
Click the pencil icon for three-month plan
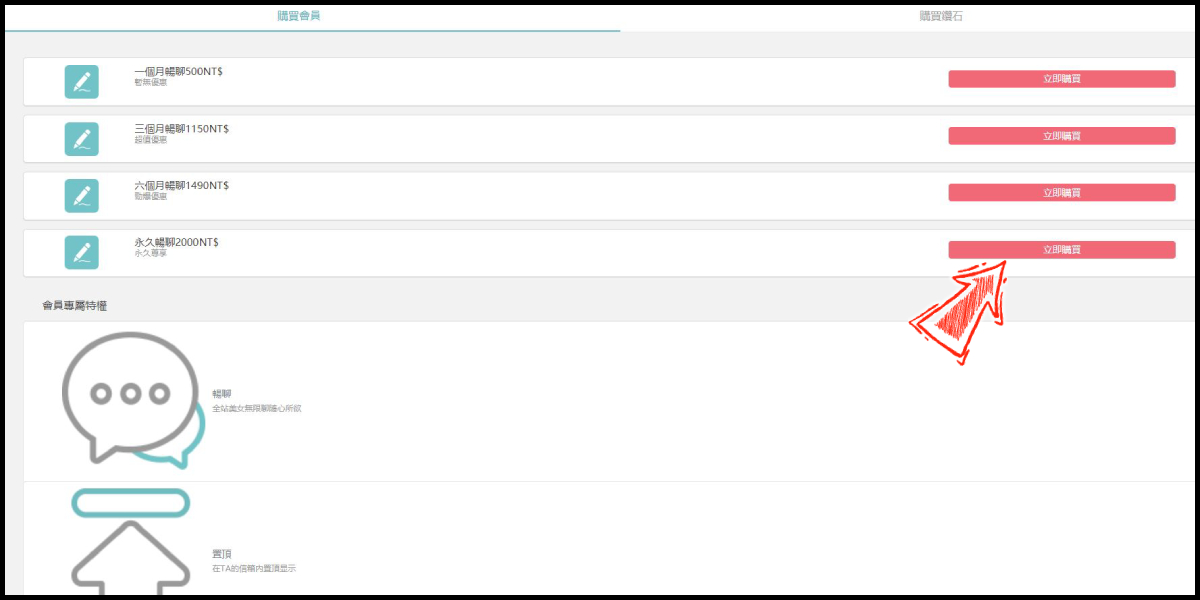pyautogui.click(x=81, y=138)
